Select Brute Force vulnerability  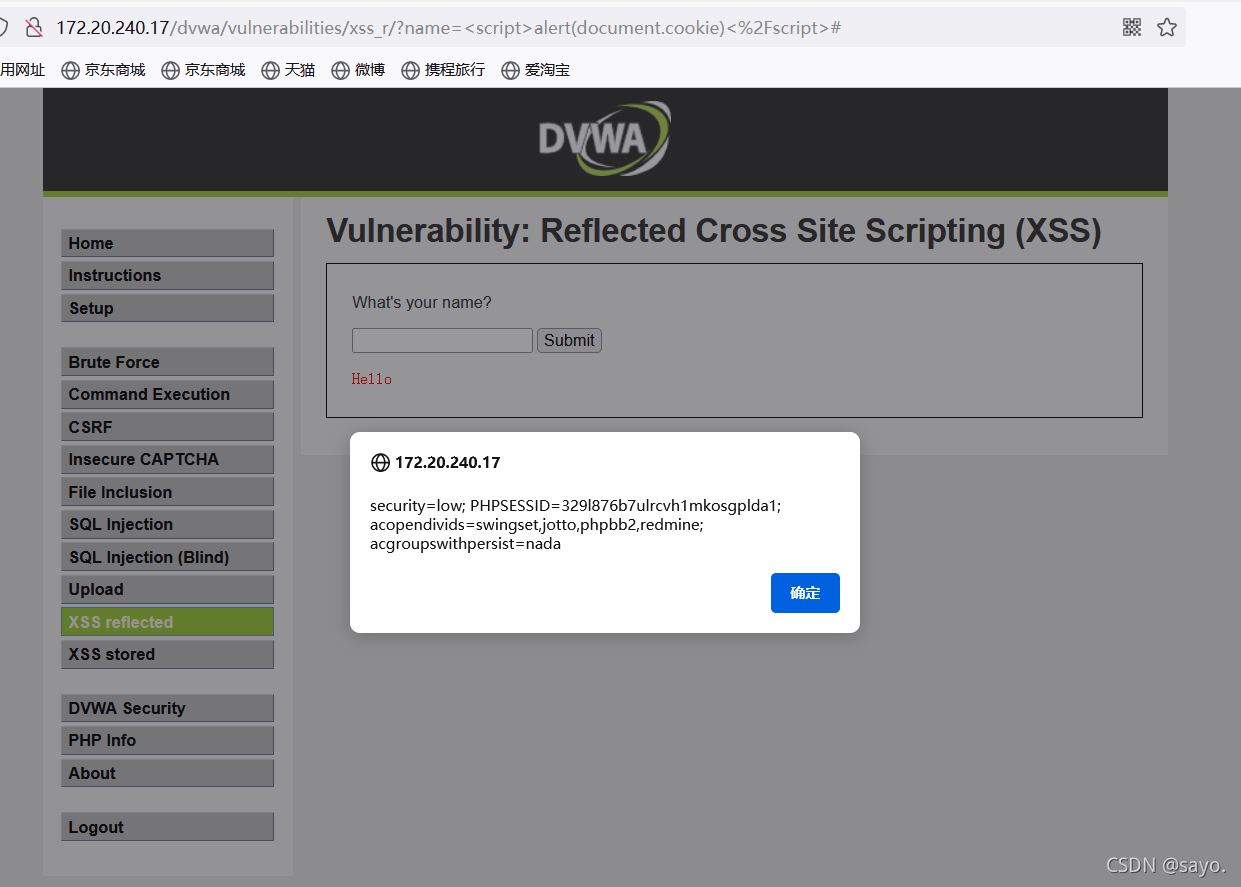click(x=167, y=362)
